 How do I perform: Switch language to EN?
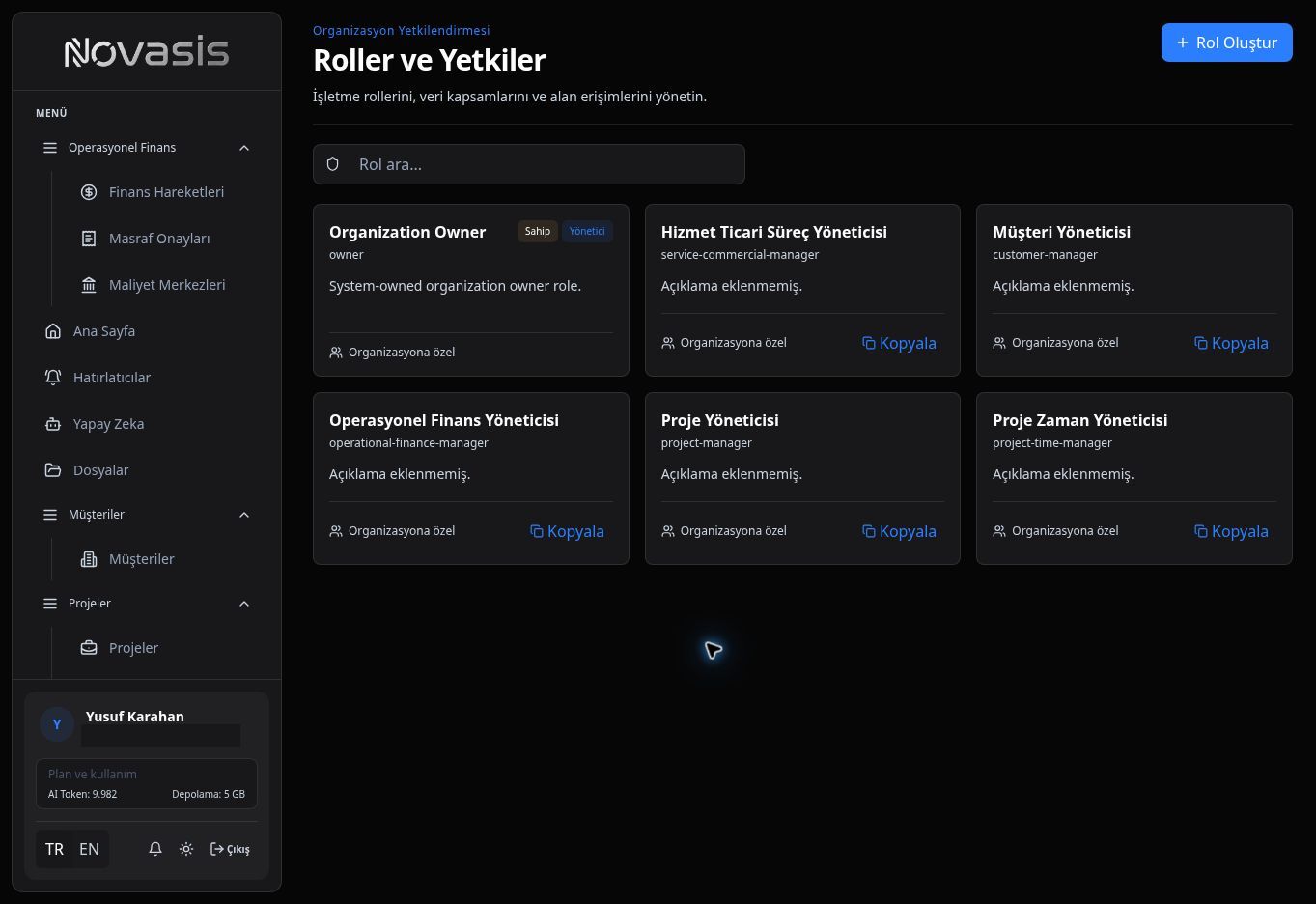point(89,849)
